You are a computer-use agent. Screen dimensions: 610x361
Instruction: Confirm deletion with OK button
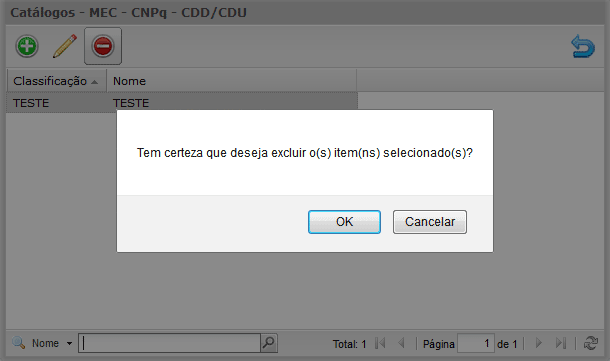(344, 222)
